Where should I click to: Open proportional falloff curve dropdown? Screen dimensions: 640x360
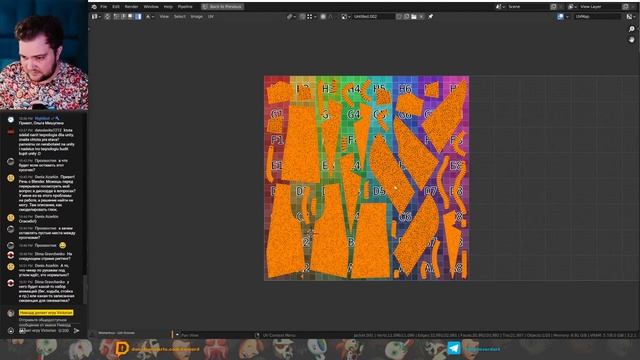(x=331, y=17)
